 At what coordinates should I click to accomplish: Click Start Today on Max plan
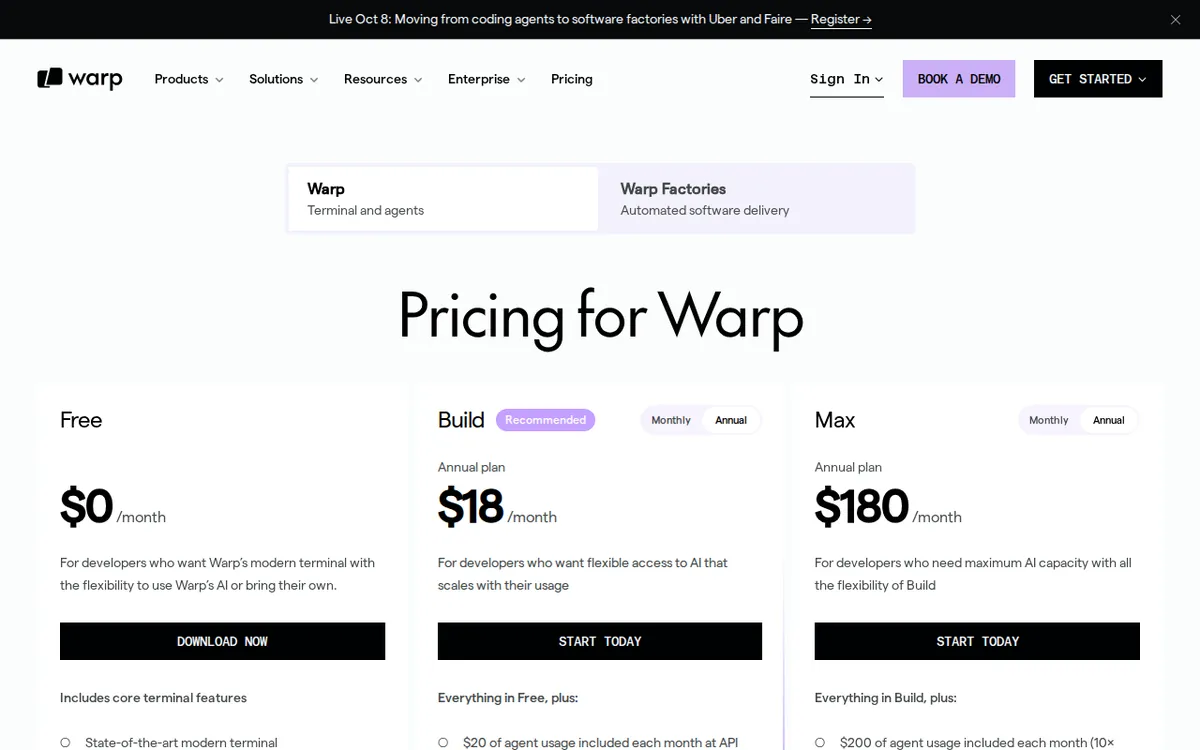point(977,641)
